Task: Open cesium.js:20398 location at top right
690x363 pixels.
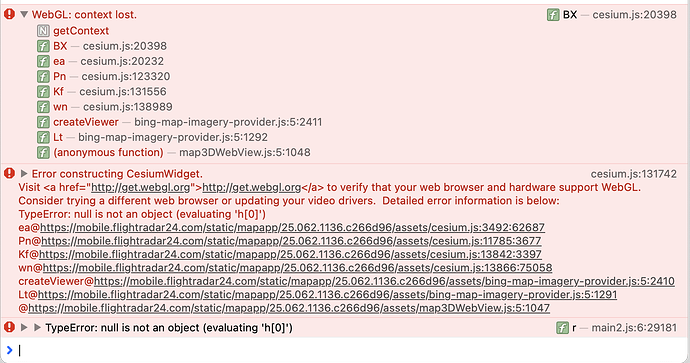Action: 634,15
